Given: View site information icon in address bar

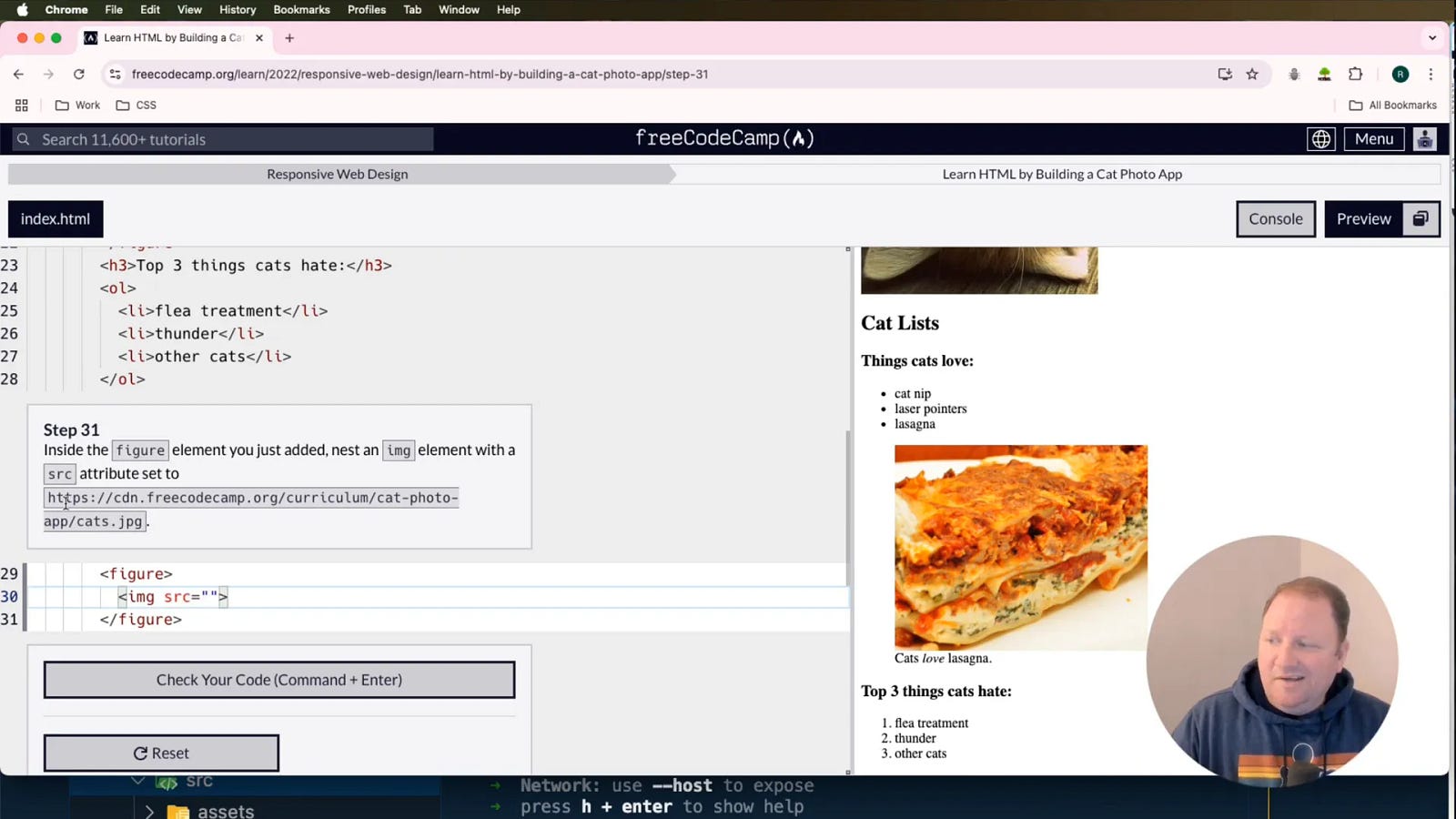Looking at the screenshot, I should pyautogui.click(x=115, y=75).
